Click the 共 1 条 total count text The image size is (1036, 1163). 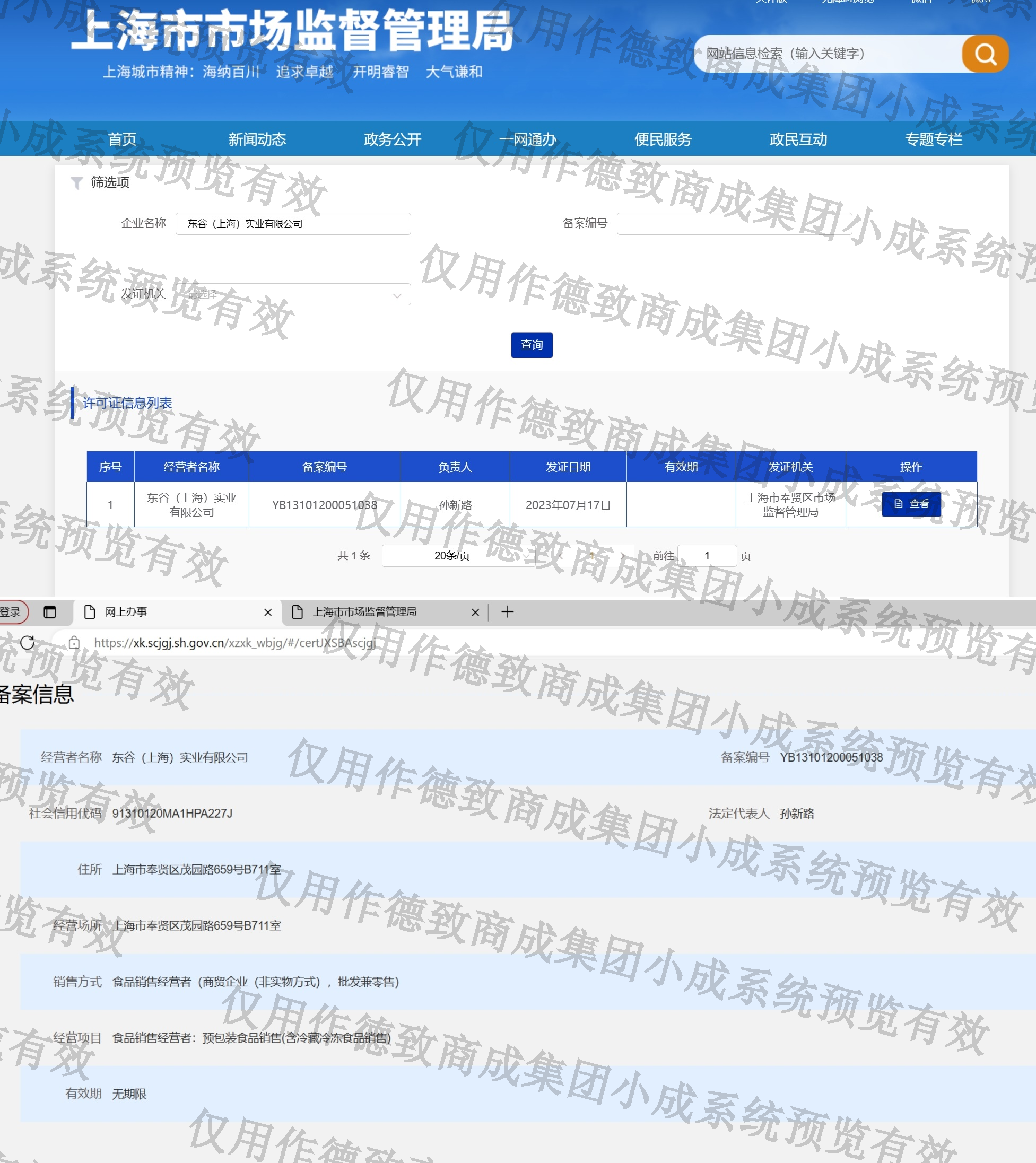click(x=353, y=555)
